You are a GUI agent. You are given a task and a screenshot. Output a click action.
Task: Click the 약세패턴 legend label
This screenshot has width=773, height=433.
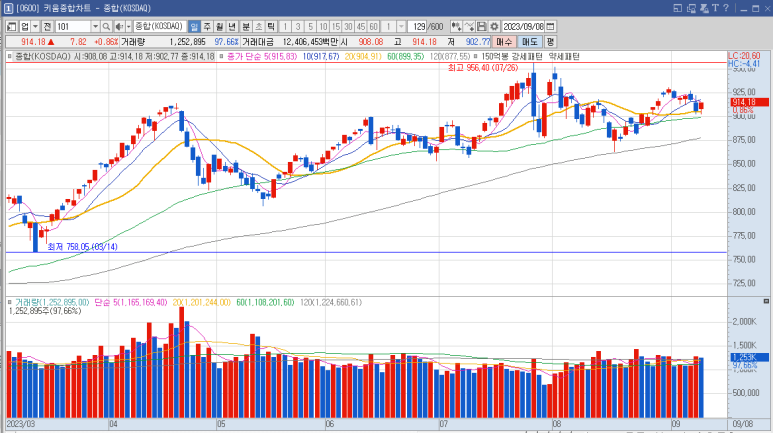pos(564,57)
